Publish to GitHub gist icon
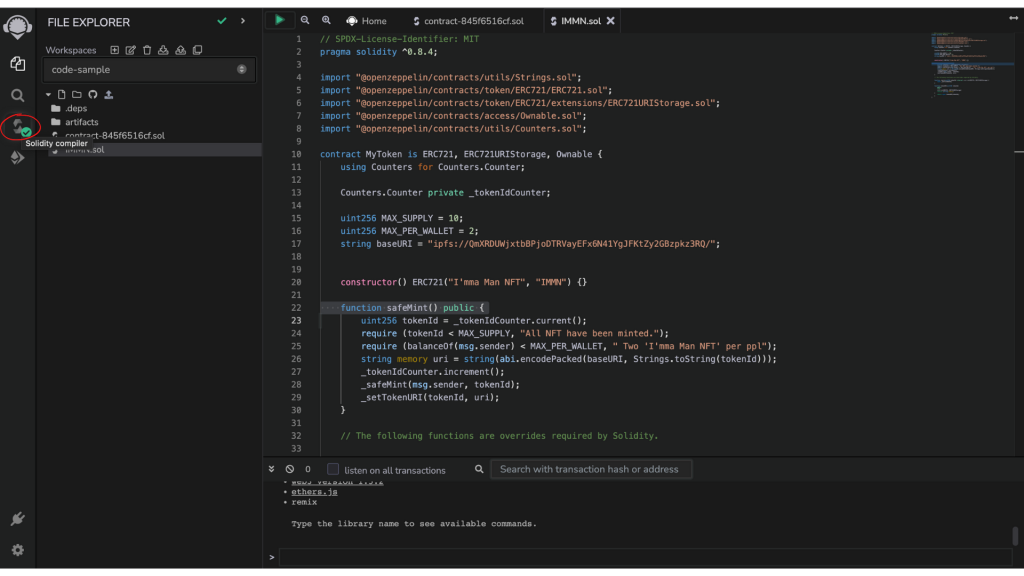The image size is (1024, 576). pos(93,95)
